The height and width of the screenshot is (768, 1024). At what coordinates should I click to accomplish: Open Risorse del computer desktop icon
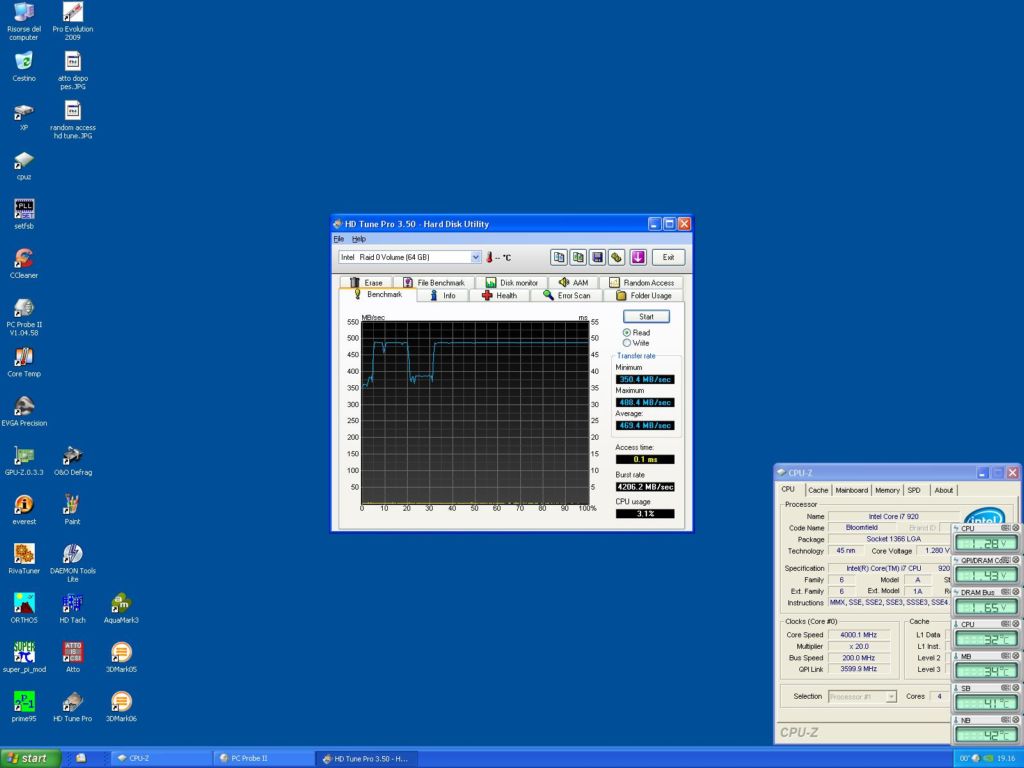tap(24, 21)
